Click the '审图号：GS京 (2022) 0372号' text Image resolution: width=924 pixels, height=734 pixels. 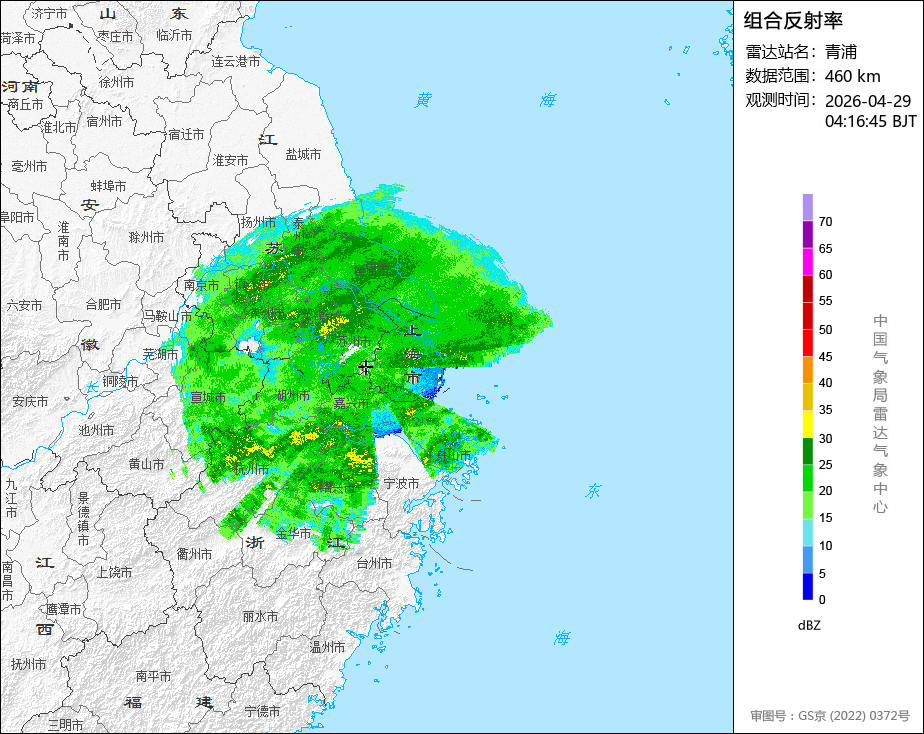click(x=830, y=716)
